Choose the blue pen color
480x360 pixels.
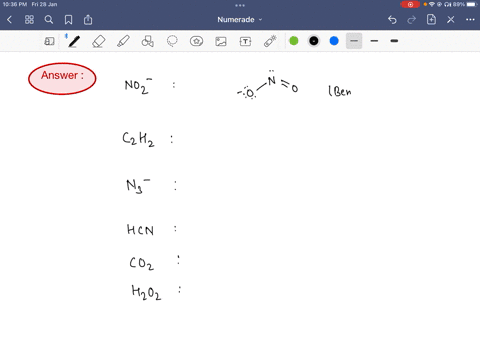tap(334, 41)
